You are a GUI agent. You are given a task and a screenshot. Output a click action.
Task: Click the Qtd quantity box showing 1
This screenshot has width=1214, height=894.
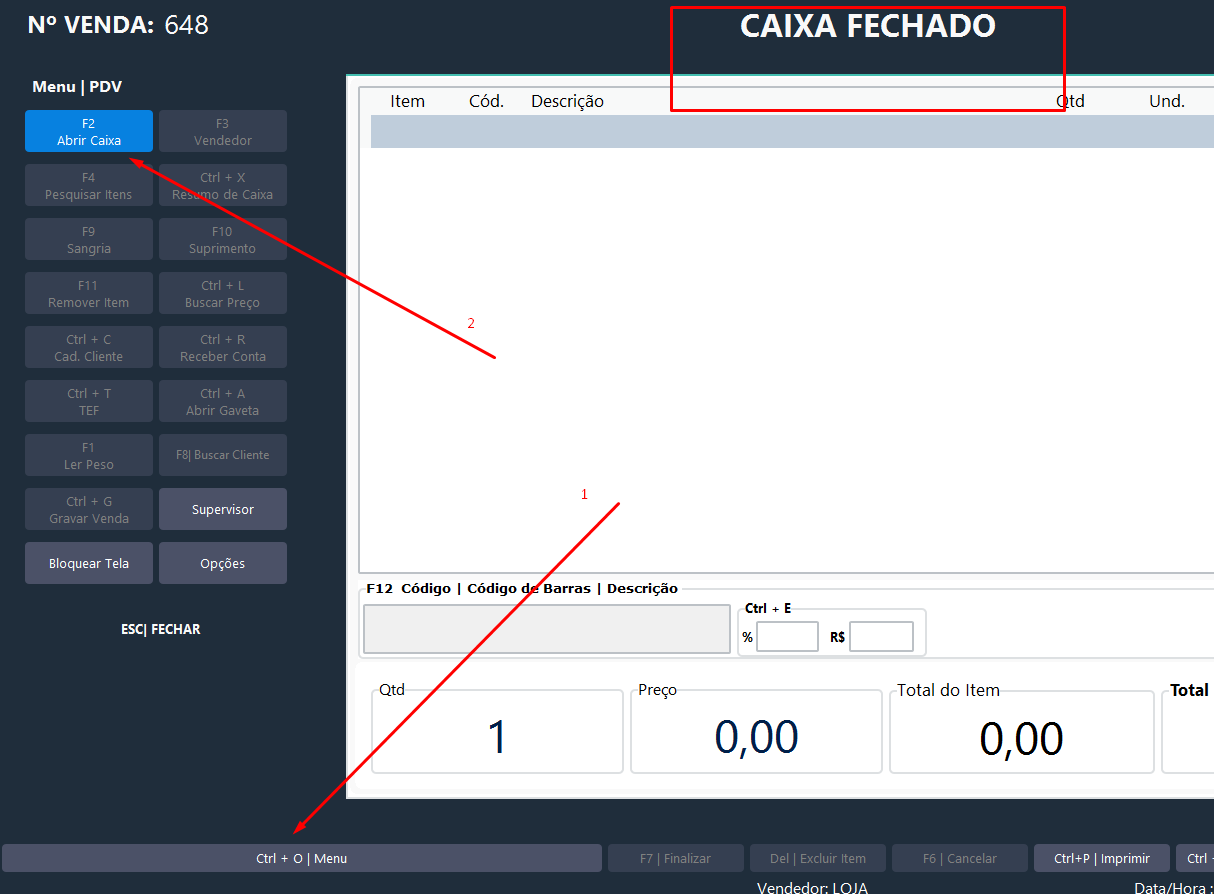pos(497,732)
